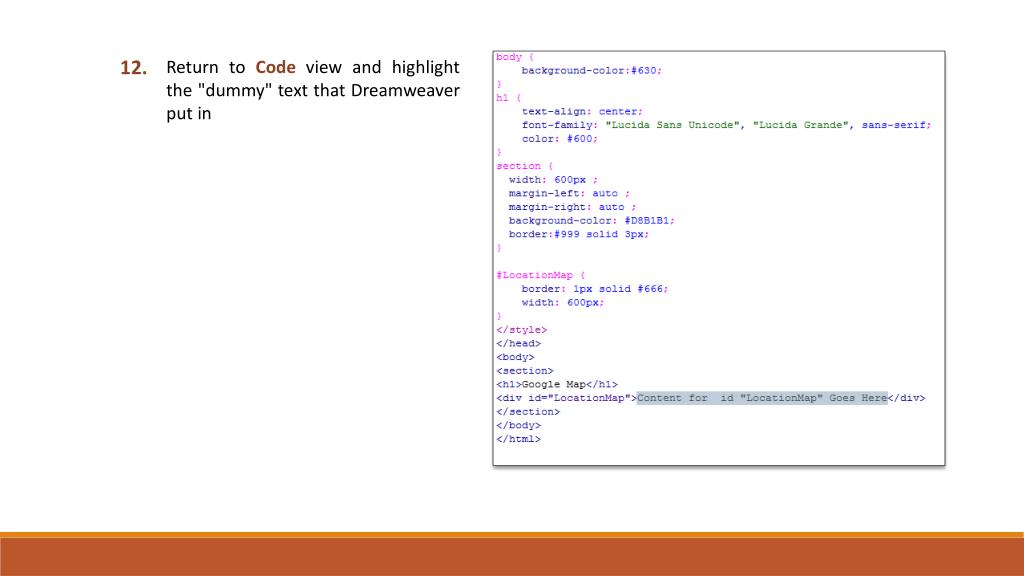Click the "margin-left: auto ;" line

tap(569, 193)
